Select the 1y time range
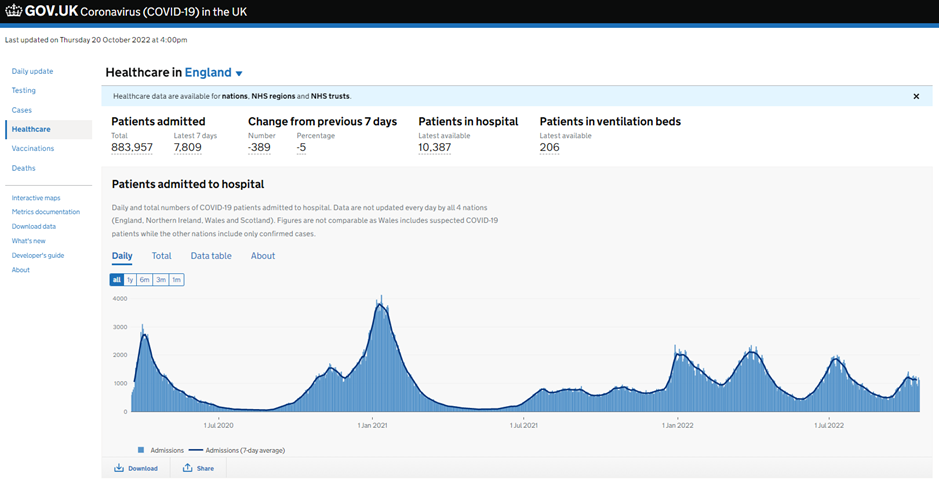 [130, 280]
